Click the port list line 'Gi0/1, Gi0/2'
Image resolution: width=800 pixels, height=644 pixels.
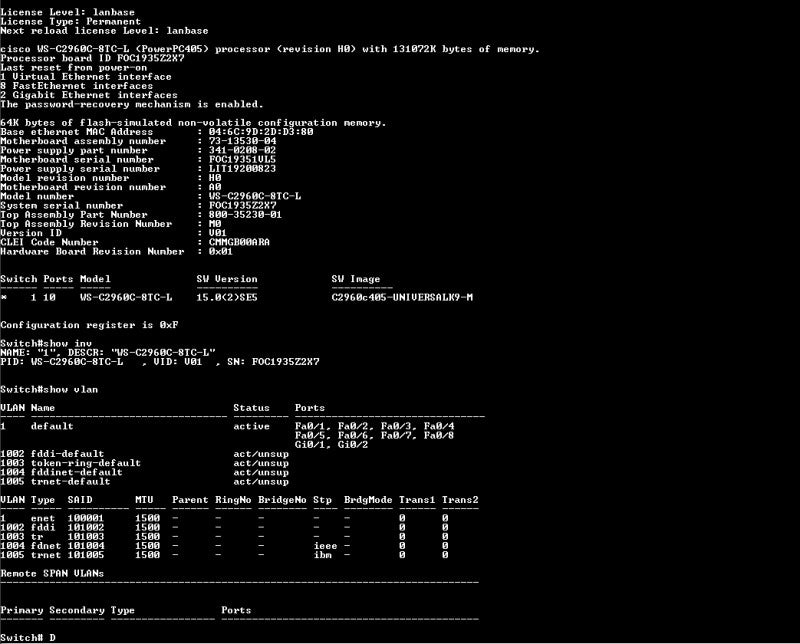(331, 444)
